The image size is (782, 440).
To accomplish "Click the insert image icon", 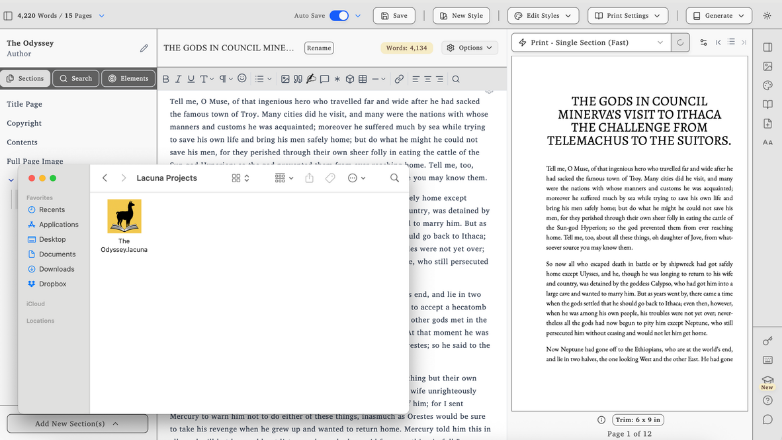I will (x=285, y=79).
